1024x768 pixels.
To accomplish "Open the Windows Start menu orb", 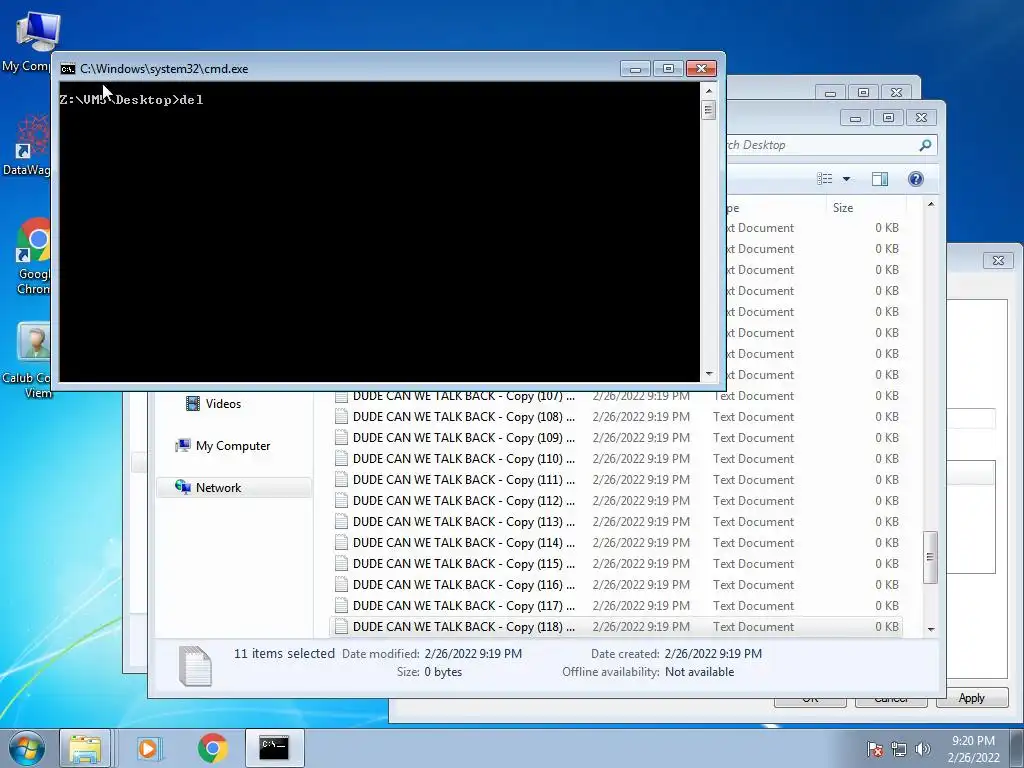I will coord(27,748).
